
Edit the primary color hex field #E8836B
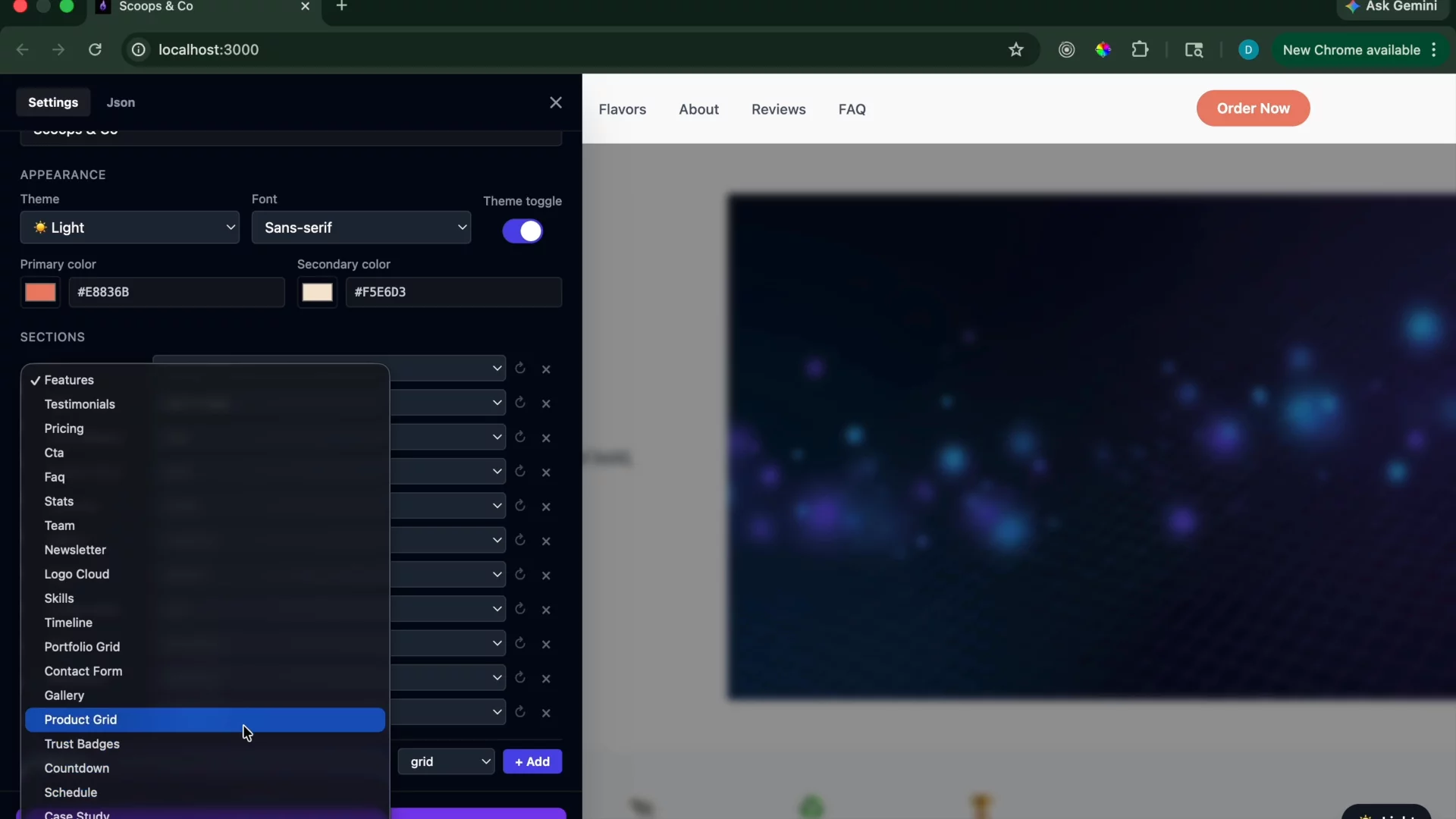coord(177,292)
